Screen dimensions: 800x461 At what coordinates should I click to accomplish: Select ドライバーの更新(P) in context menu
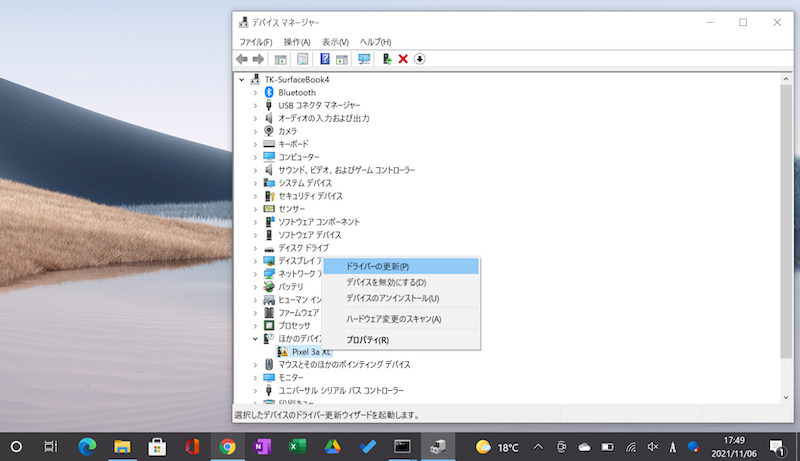[x=377, y=267]
